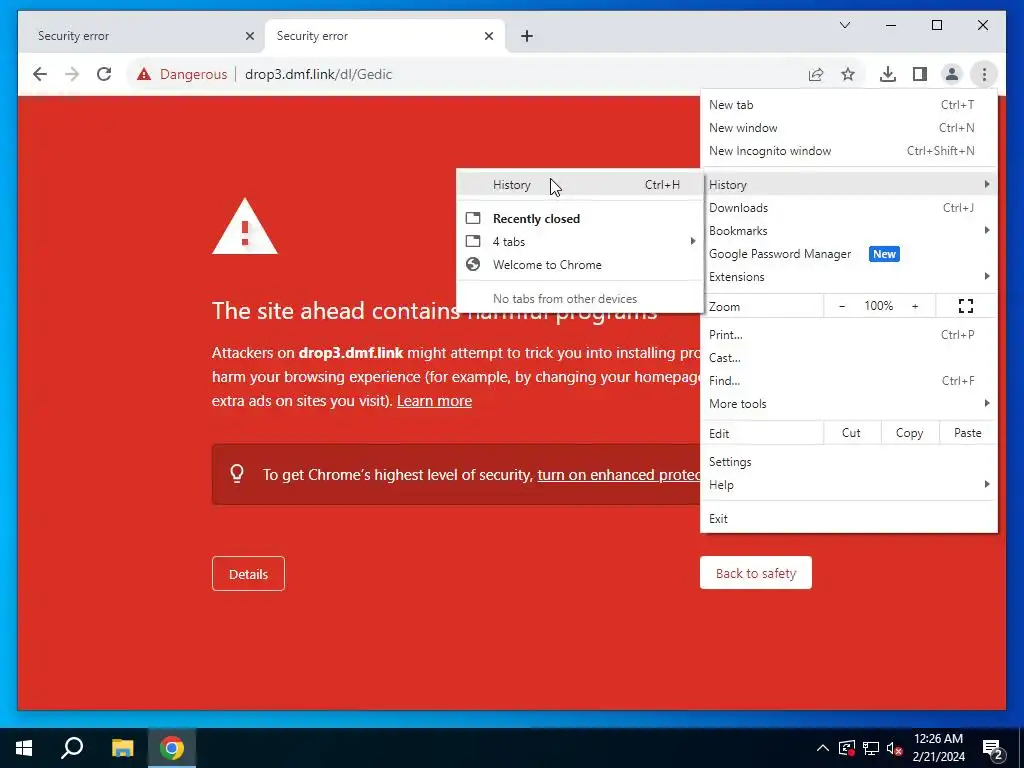This screenshot has width=1024, height=768.
Task: Click the turn on enhanced protection link
Action: click(x=618, y=475)
